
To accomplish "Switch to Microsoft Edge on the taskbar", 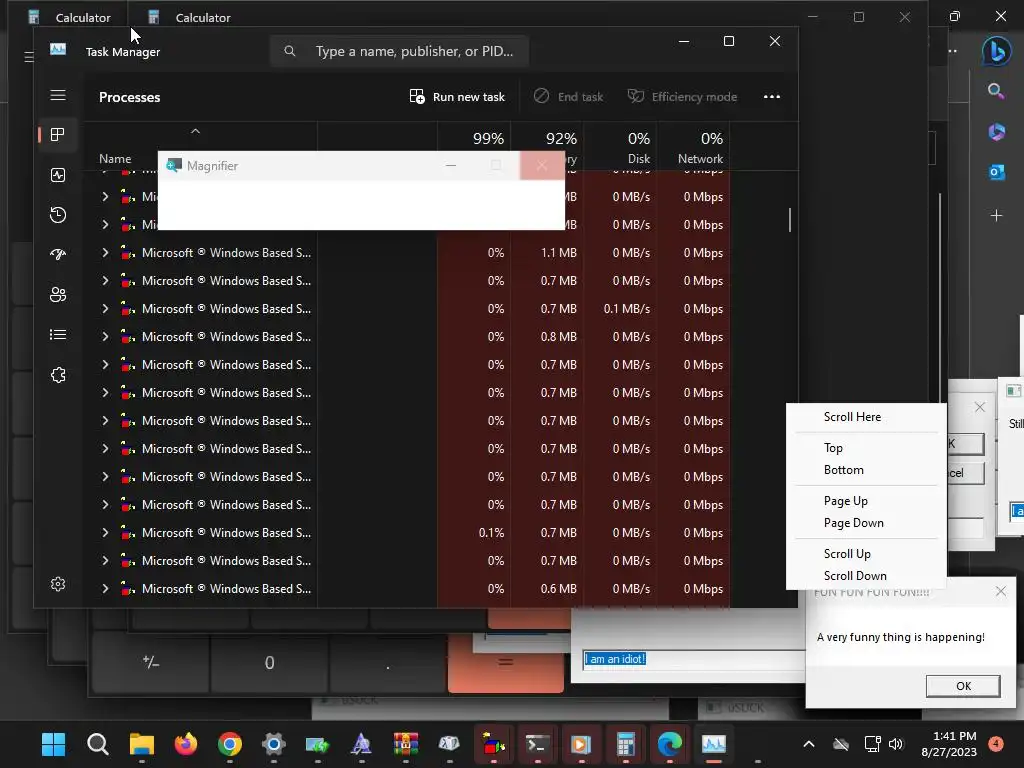I will click(x=669, y=744).
